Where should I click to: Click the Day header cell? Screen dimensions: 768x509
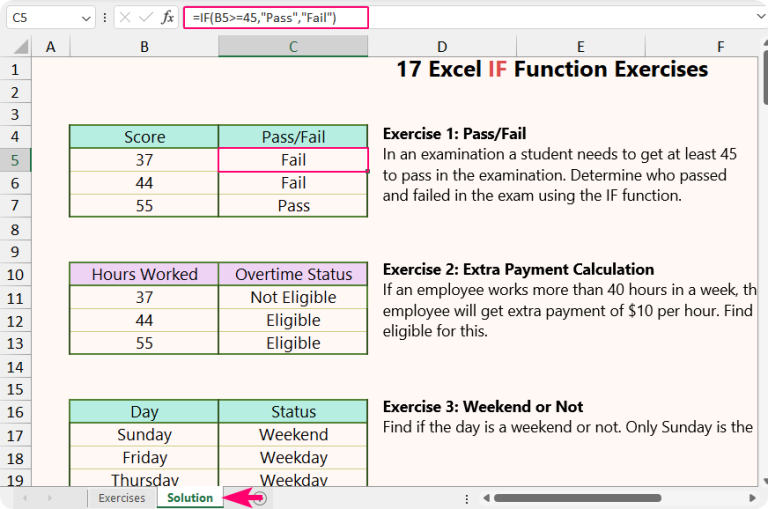(x=144, y=412)
